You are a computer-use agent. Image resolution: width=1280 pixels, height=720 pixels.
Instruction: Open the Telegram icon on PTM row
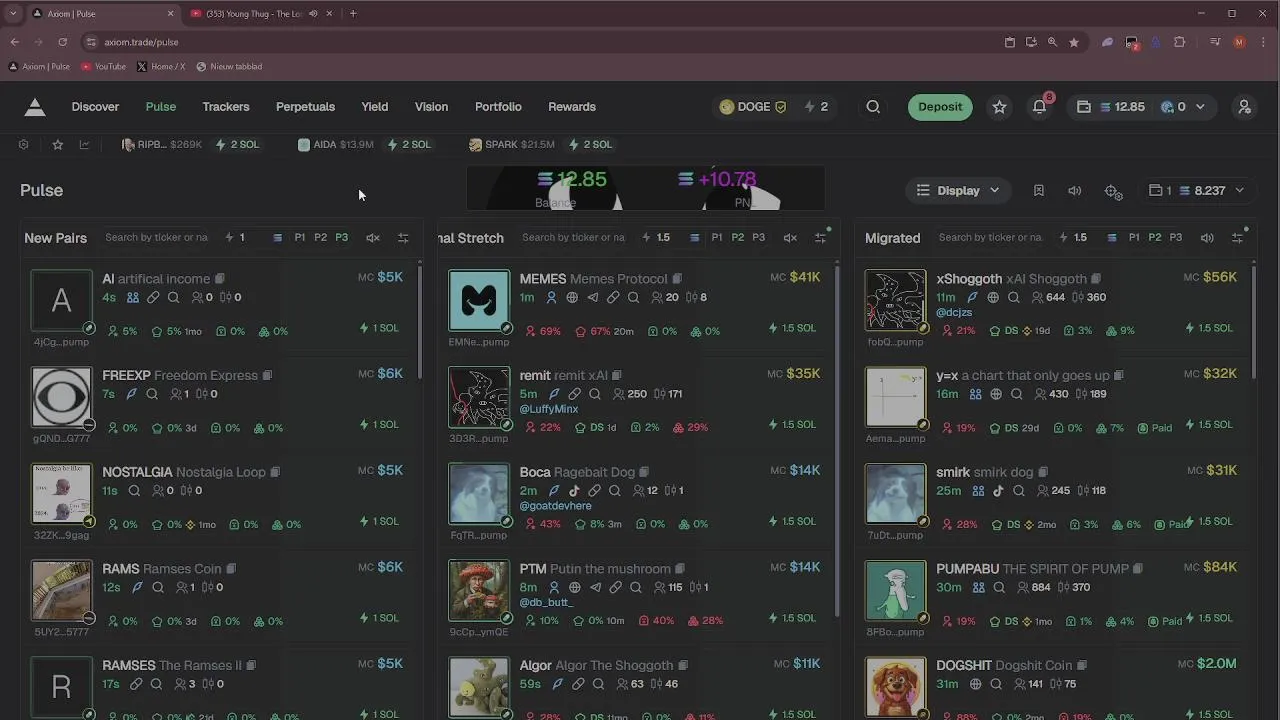pos(595,588)
